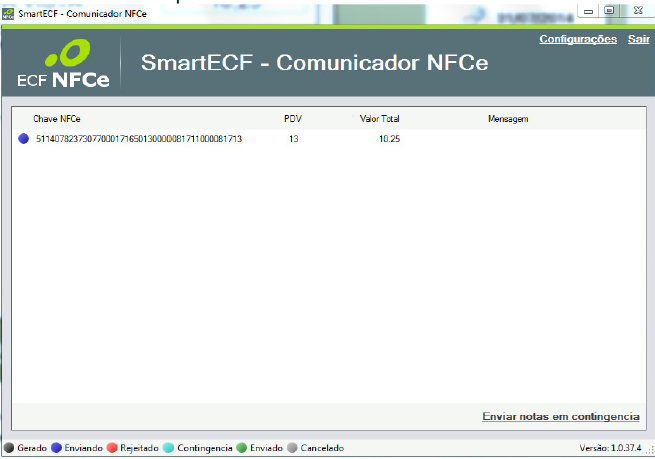Click the Contingencia legend cyan dot
The image size is (655, 459).
[168, 448]
